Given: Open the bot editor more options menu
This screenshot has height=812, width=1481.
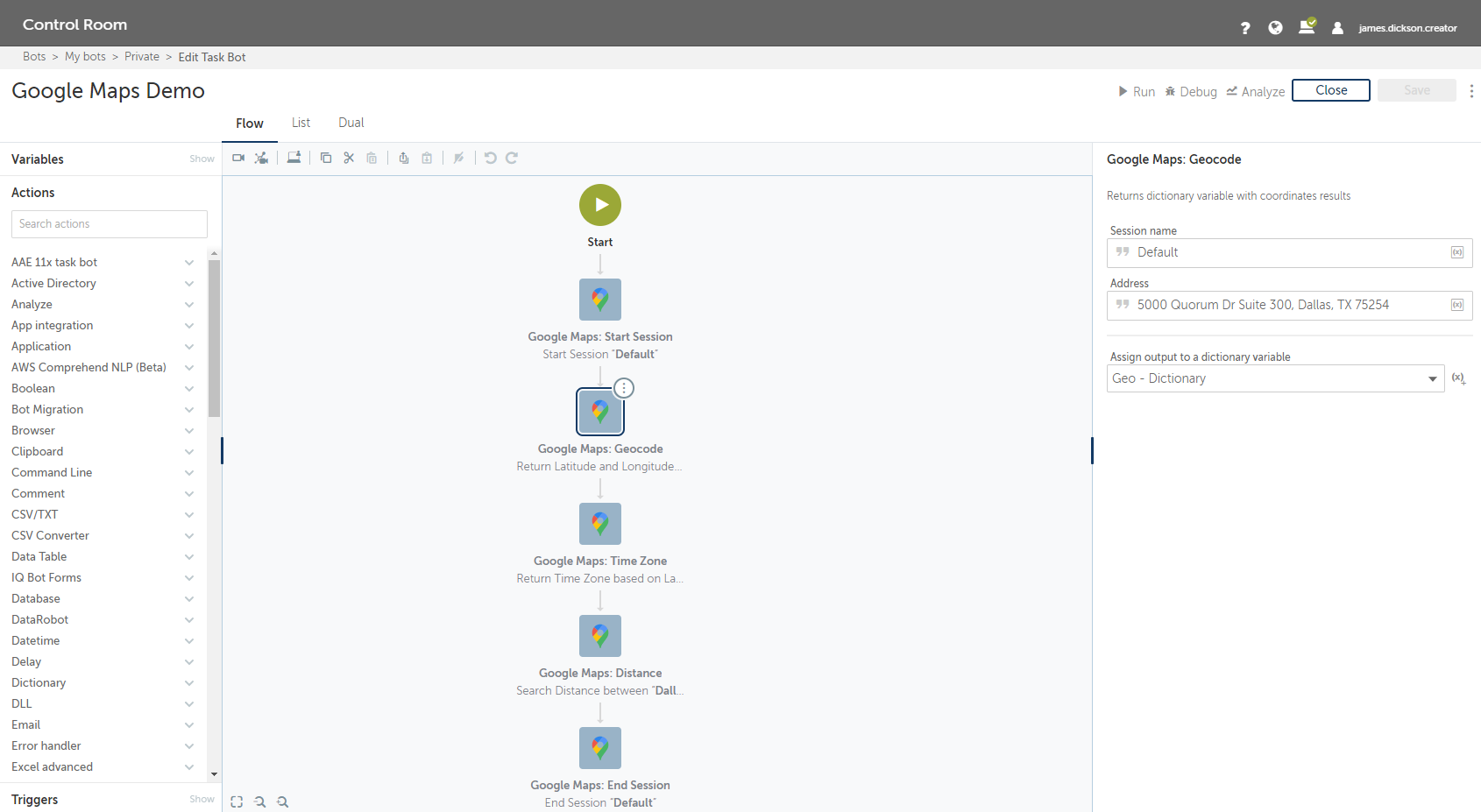Looking at the screenshot, I should [x=1471, y=91].
